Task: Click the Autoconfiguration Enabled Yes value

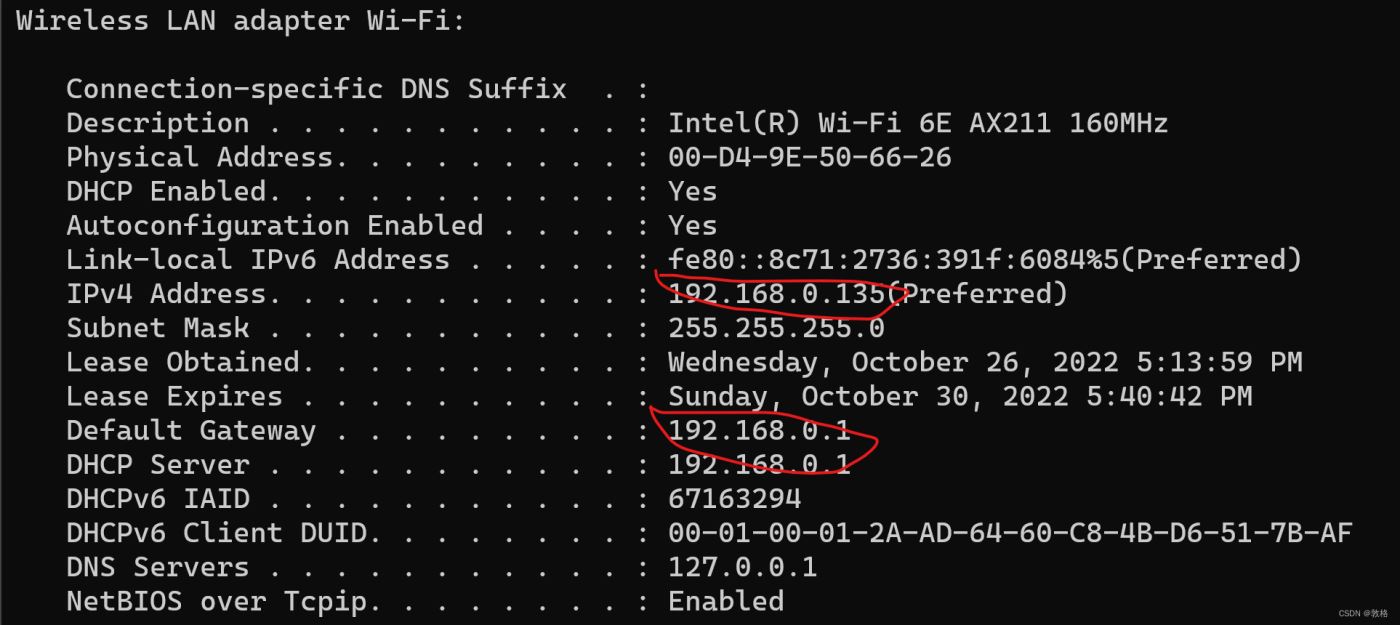Action: pyautogui.click(x=692, y=225)
